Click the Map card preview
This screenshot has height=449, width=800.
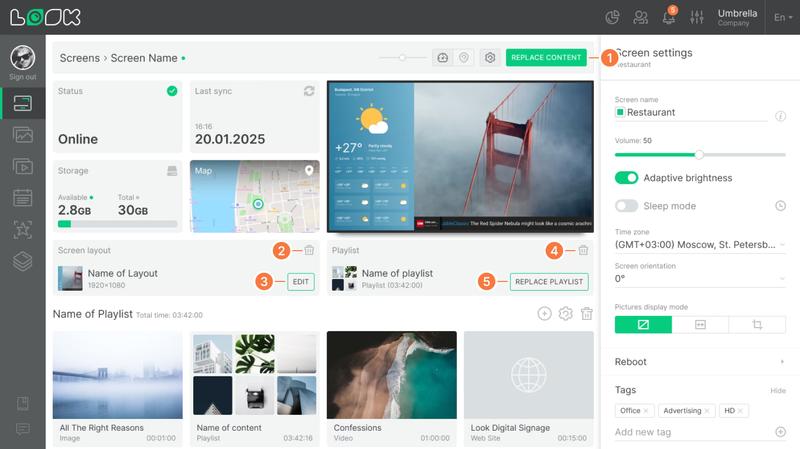(255, 196)
